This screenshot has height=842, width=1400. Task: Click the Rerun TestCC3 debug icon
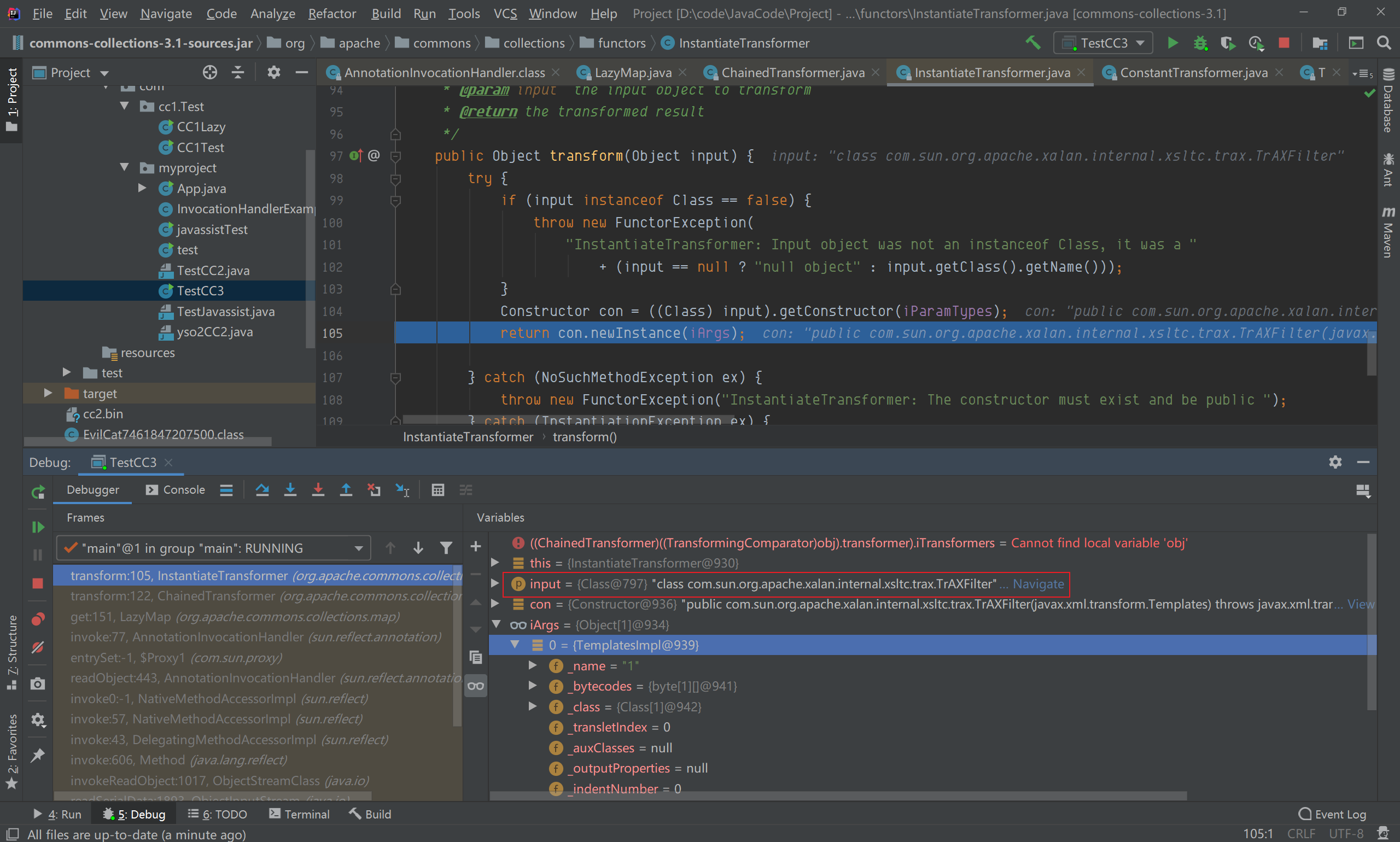(x=38, y=492)
